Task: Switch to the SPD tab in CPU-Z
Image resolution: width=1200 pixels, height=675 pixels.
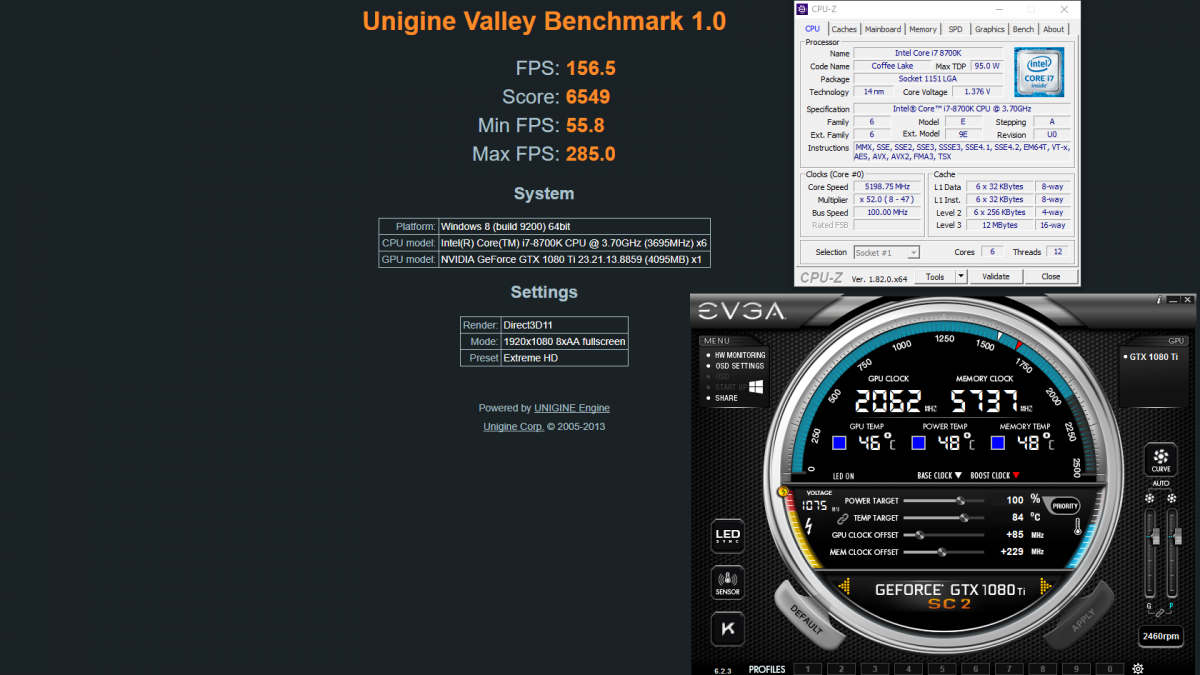Action: (x=956, y=29)
